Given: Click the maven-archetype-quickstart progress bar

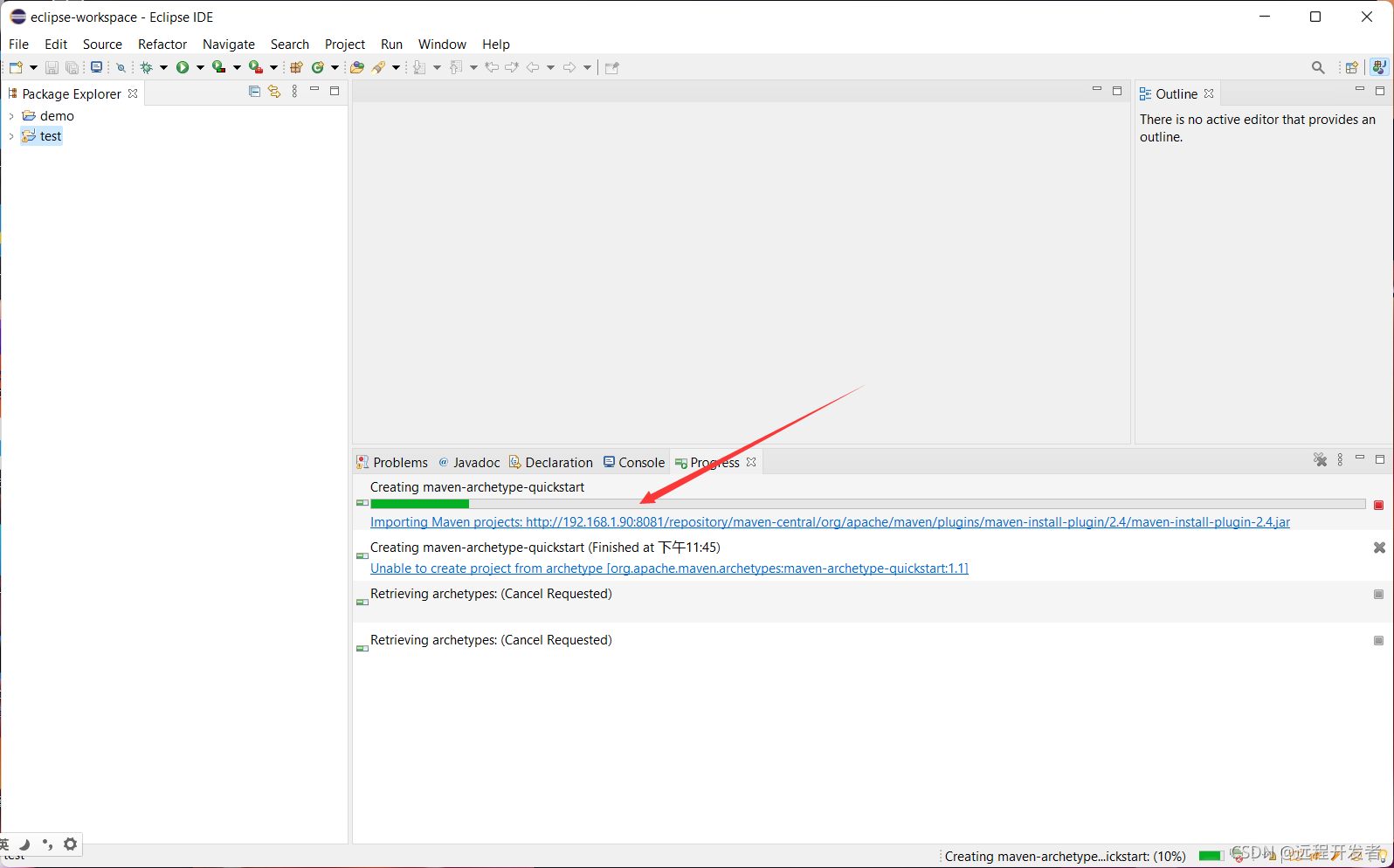Looking at the screenshot, I should pos(868,504).
